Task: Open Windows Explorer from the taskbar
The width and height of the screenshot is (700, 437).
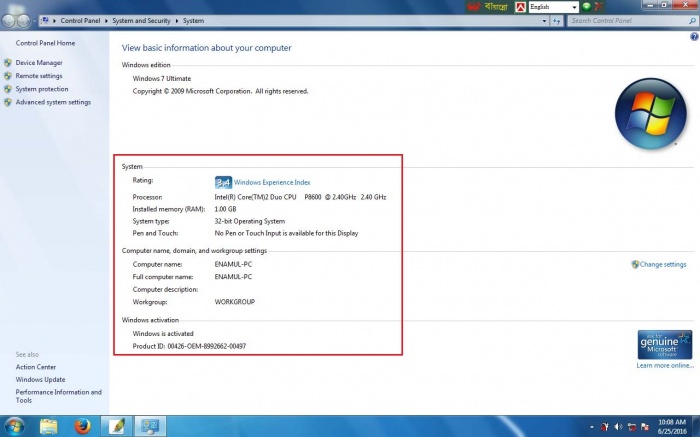Action: [48, 427]
